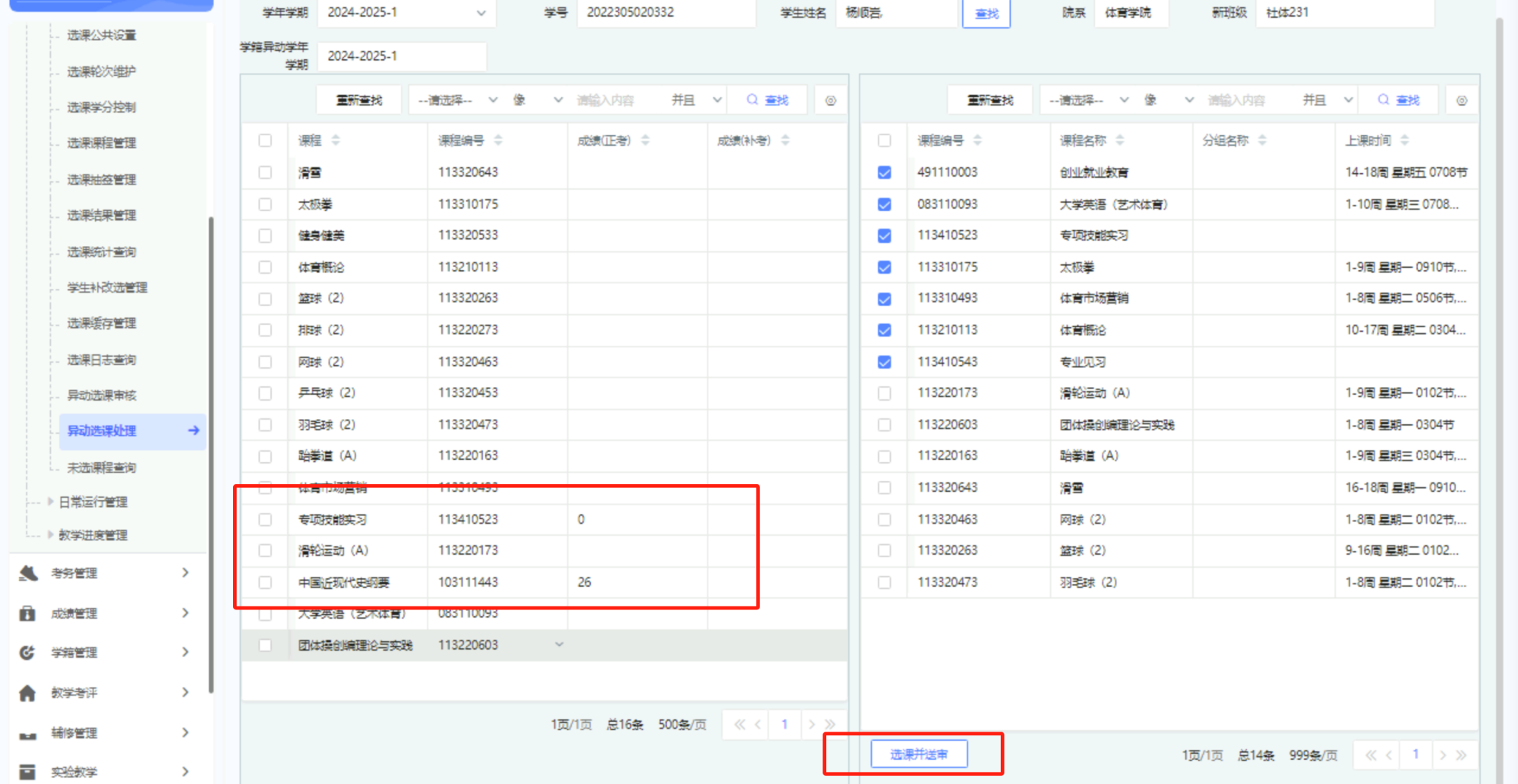
Task: Uncheck the 创业就业教育 course checkbox
Action: [x=885, y=172]
